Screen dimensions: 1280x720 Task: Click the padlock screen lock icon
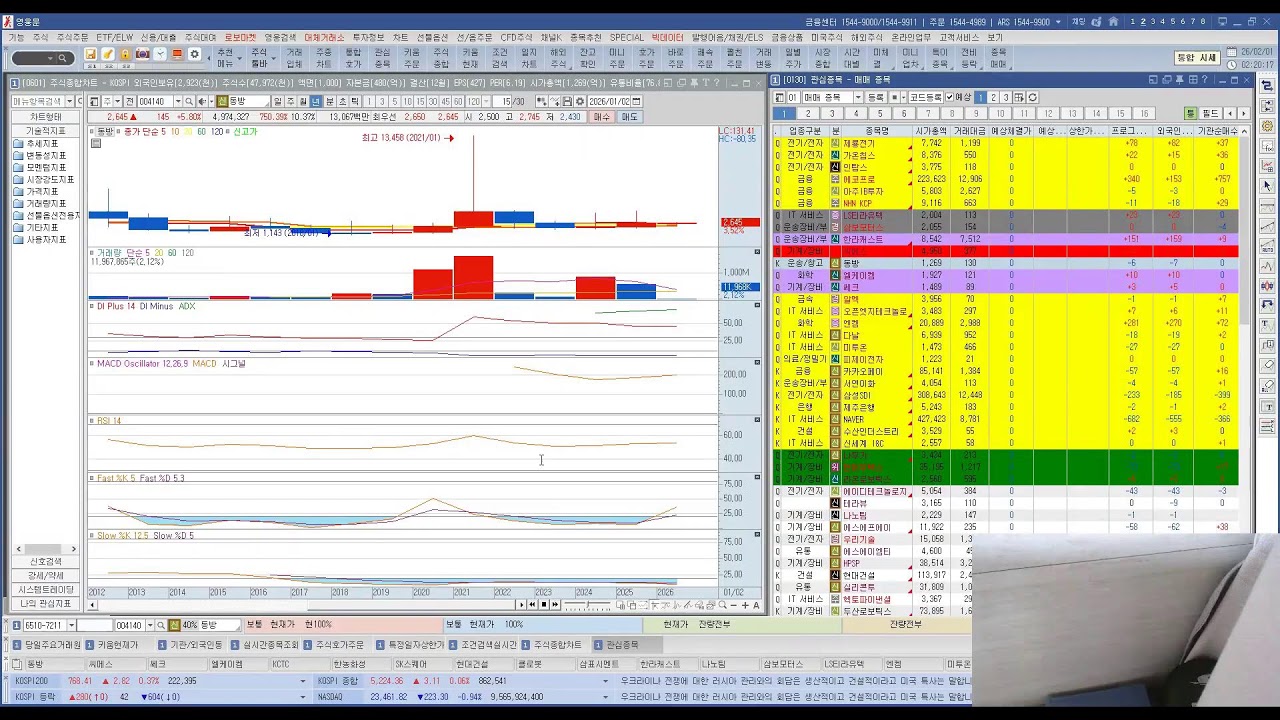(125, 54)
